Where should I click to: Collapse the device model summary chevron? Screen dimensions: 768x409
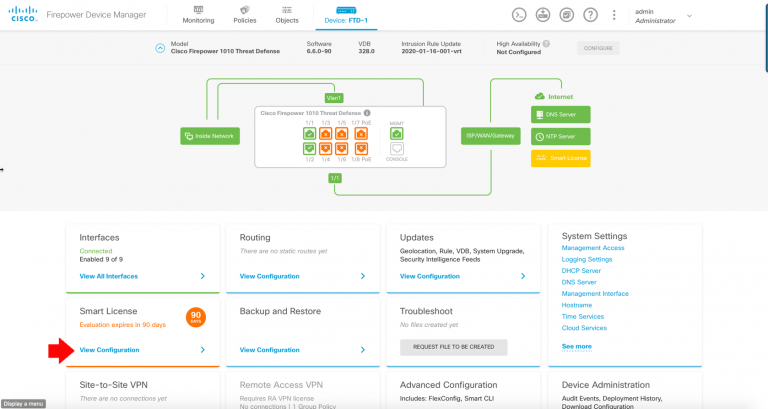click(x=160, y=48)
